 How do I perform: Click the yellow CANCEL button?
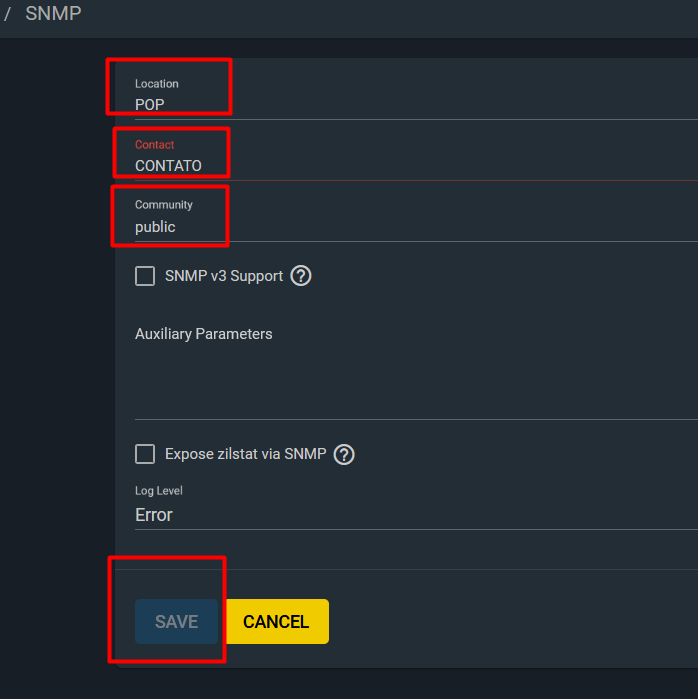(x=278, y=621)
